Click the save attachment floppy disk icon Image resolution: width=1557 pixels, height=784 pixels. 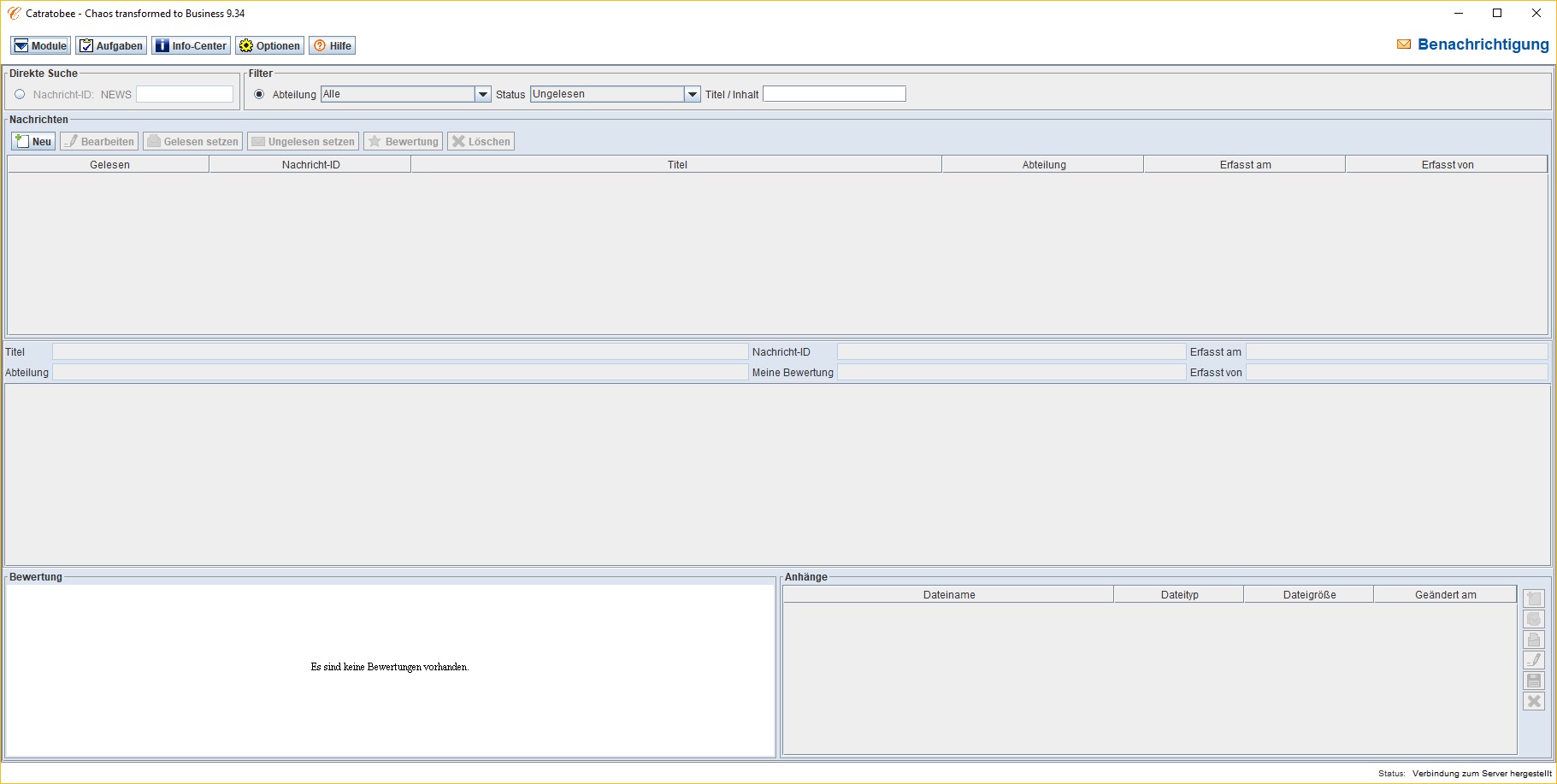click(1534, 681)
